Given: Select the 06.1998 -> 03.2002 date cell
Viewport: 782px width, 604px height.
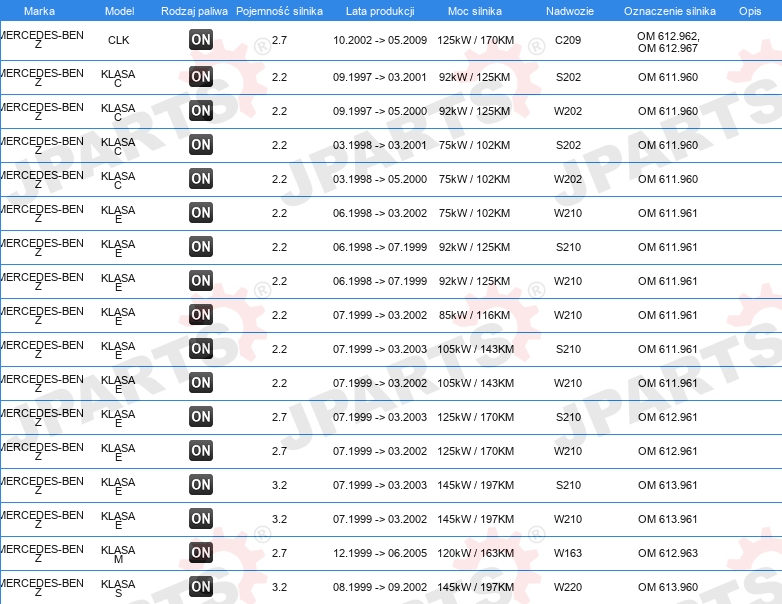Looking at the screenshot, I should pos(380,213).
